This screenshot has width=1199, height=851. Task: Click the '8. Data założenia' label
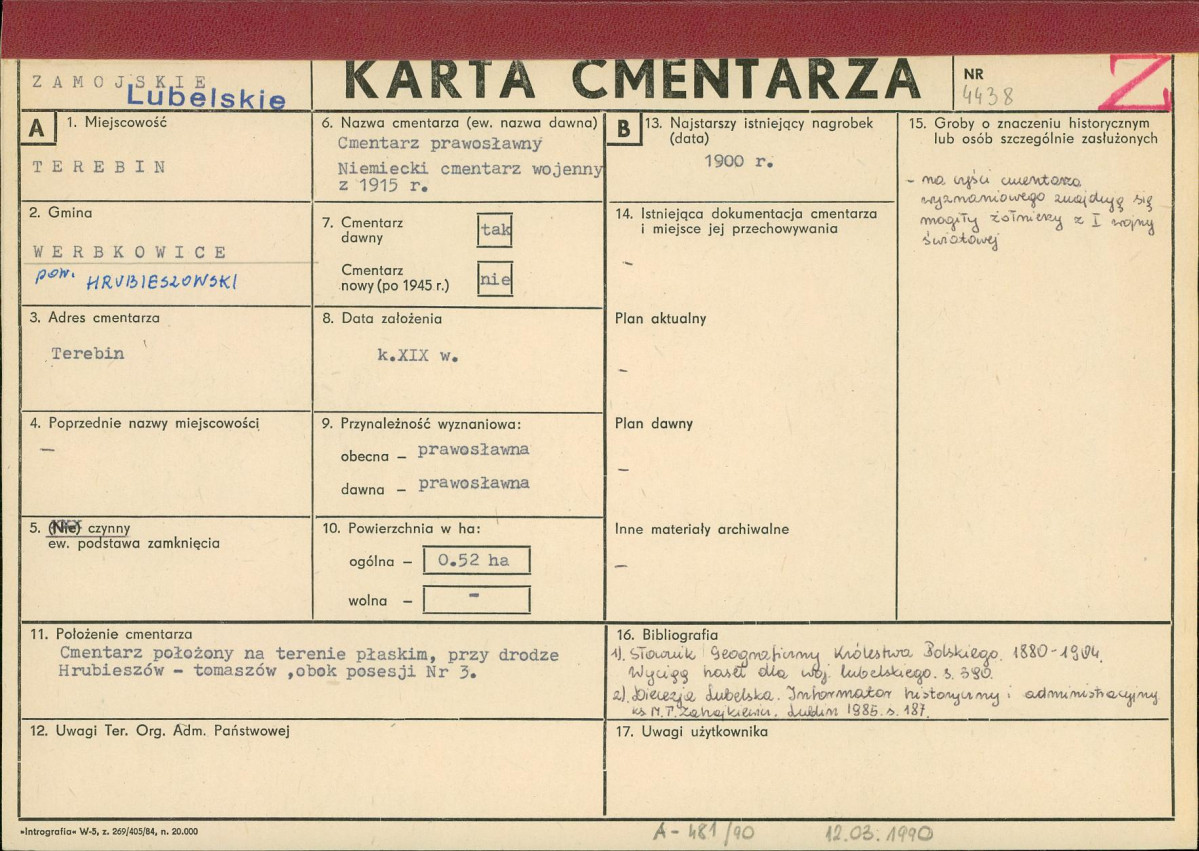382,318
